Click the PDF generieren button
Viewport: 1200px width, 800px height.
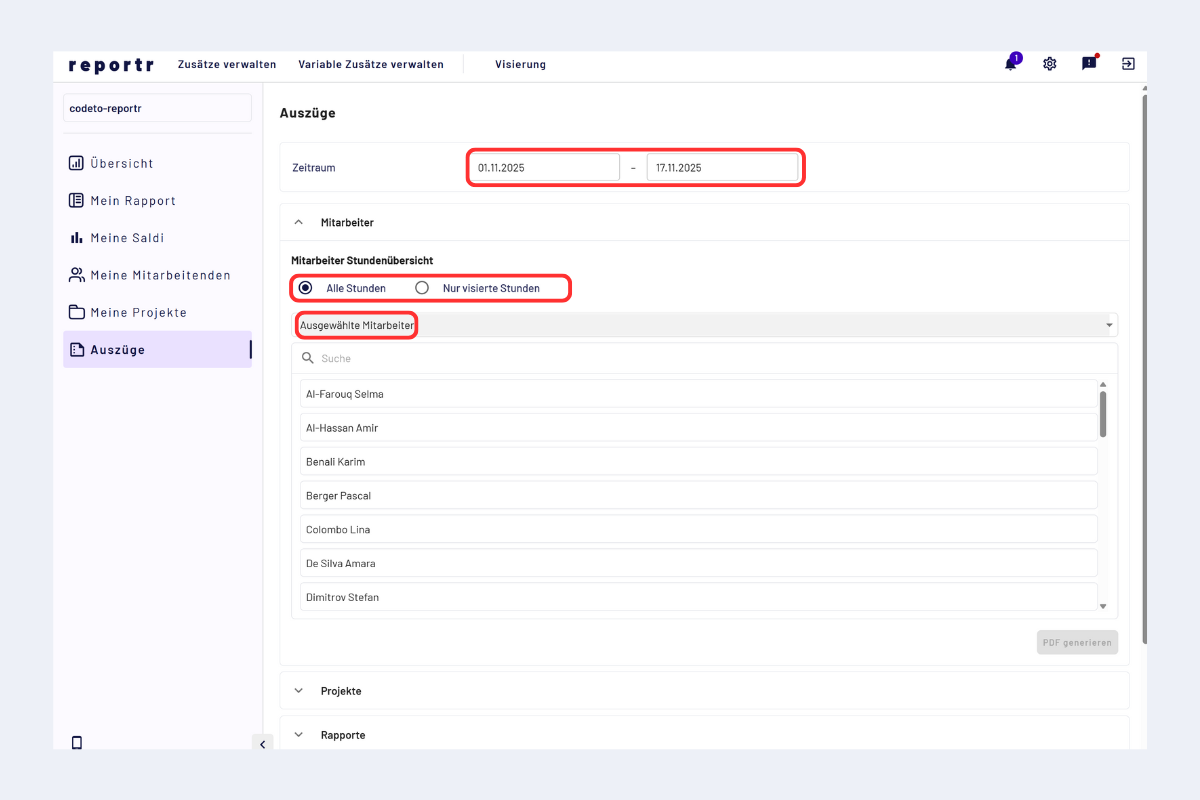point(1077,642)
